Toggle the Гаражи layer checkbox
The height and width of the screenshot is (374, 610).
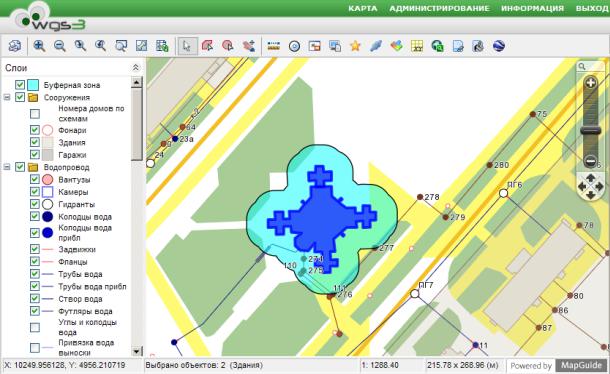35,155
